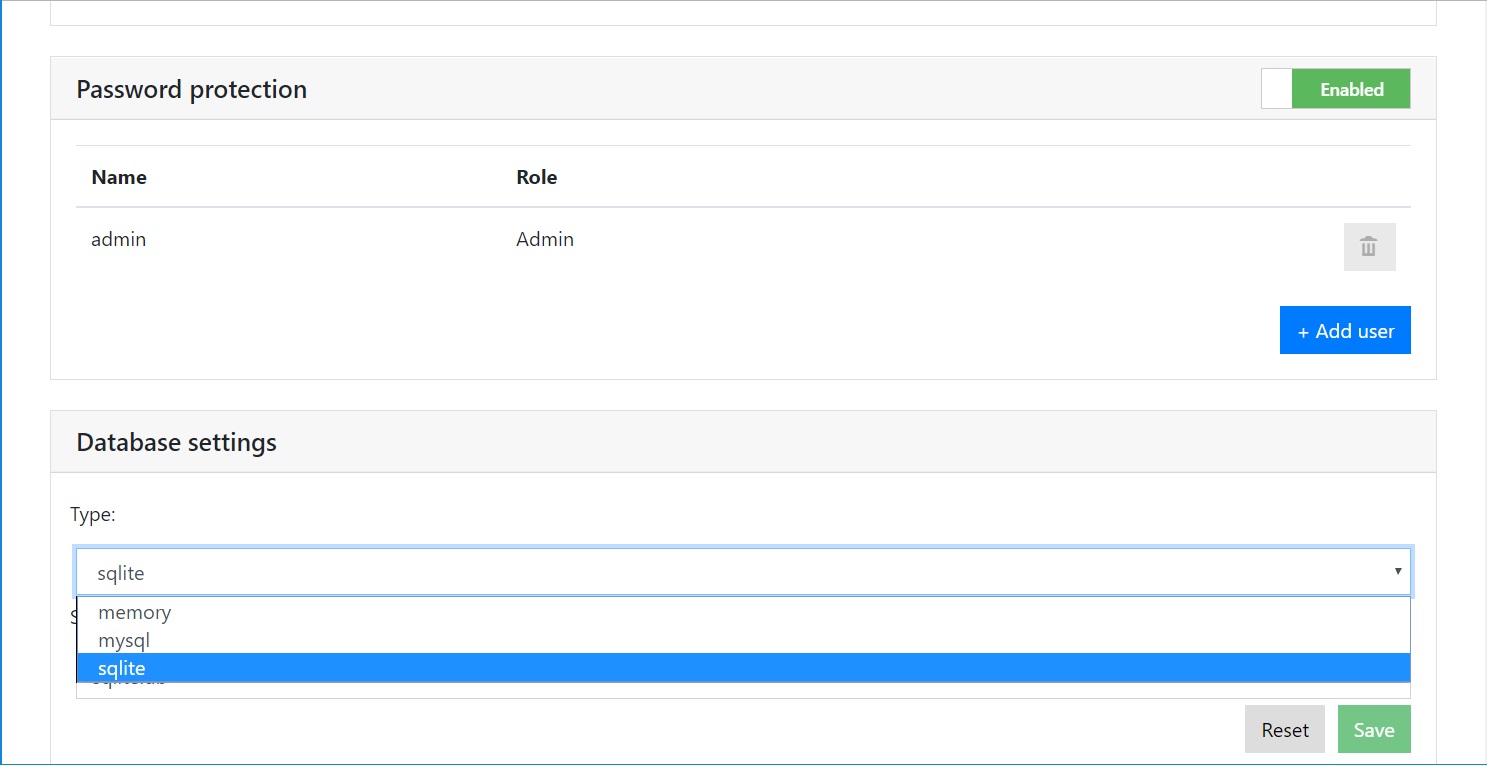The image size is (1487, 766).
Task: Select the admin username in the table
Action: (x=119, y=240)
